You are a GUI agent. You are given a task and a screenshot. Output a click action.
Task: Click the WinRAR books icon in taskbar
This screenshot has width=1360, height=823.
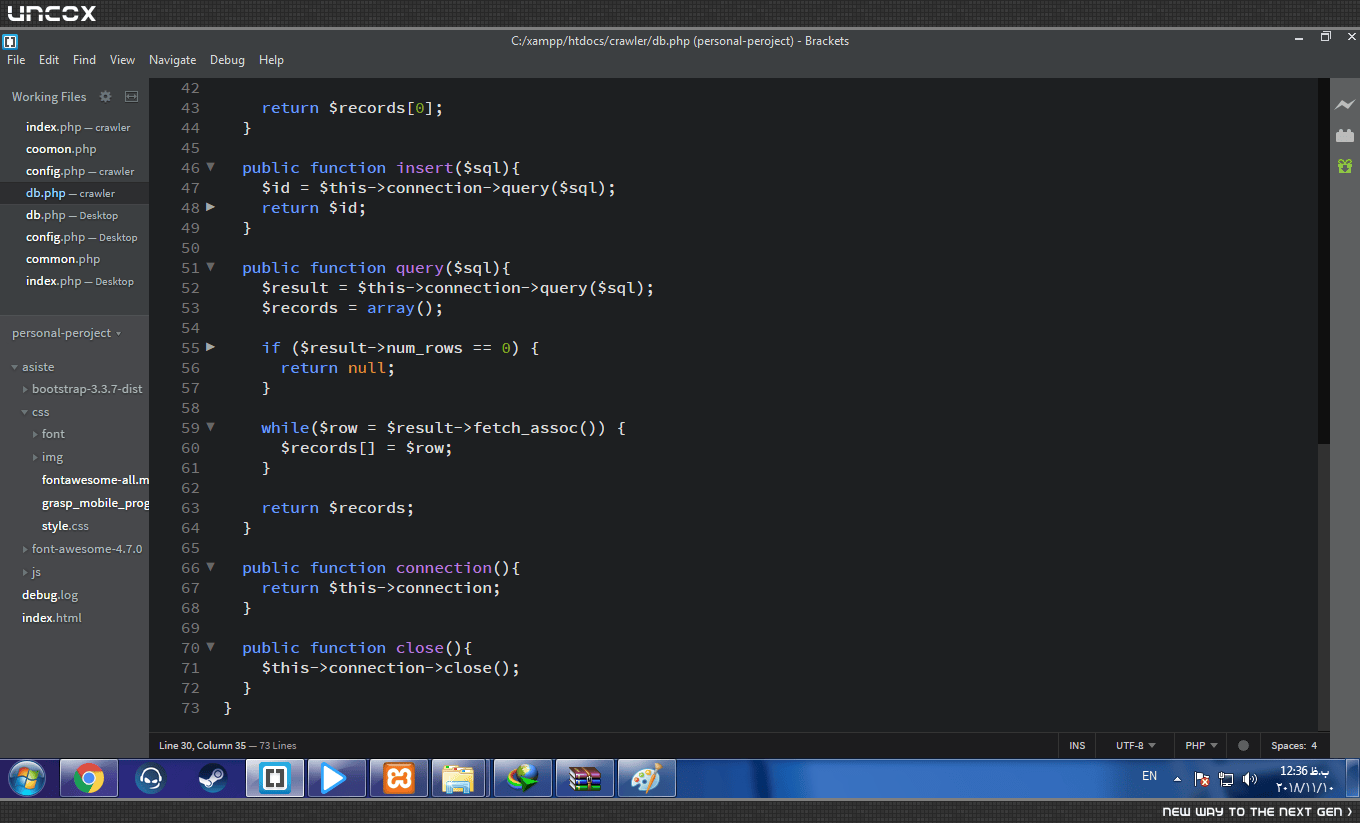pyautogui.click(x=585, y=778)
